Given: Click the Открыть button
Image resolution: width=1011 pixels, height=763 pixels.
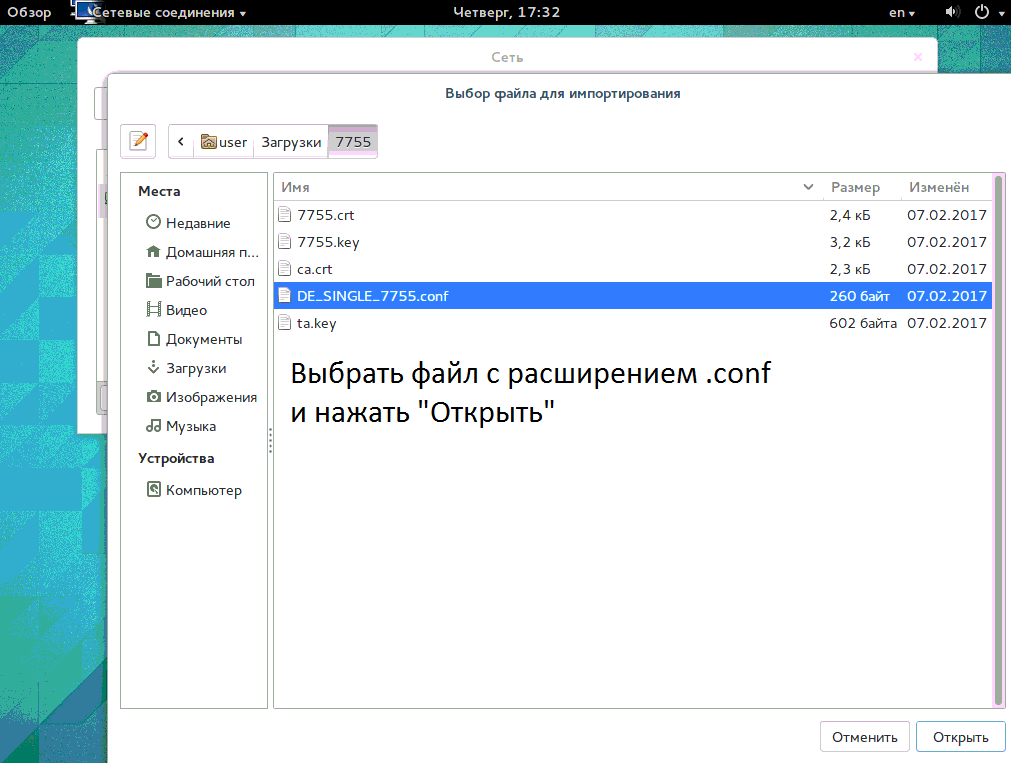Looking at the screenshot, I should point(960,737).
